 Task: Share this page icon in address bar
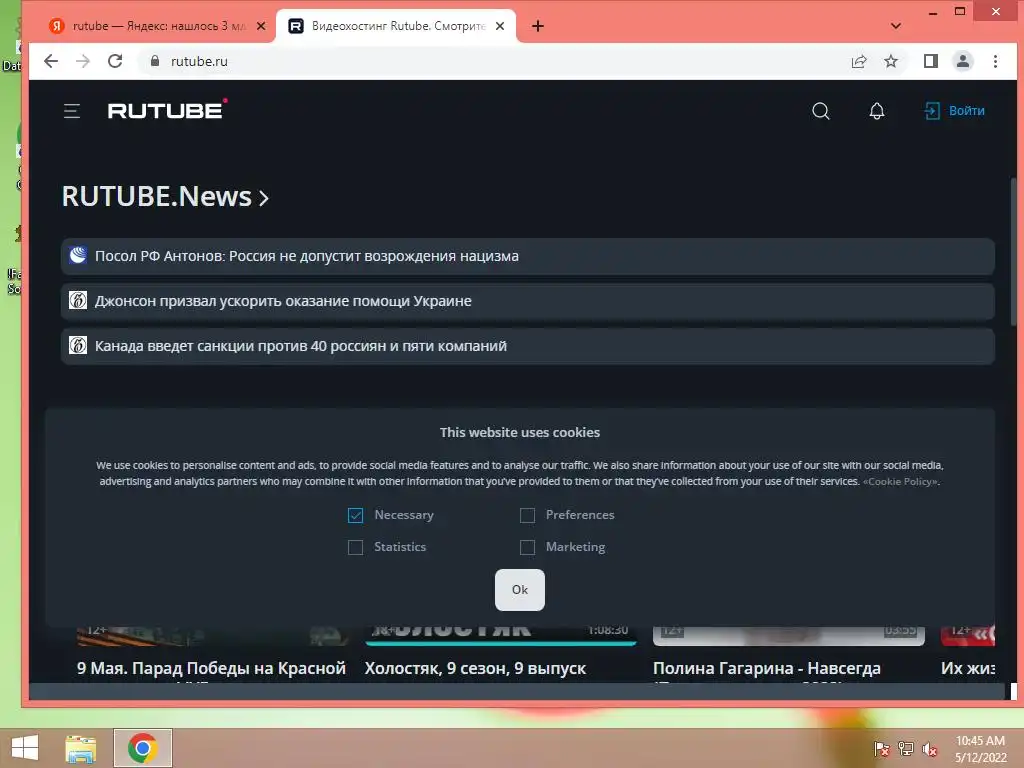tap(859, 61)
